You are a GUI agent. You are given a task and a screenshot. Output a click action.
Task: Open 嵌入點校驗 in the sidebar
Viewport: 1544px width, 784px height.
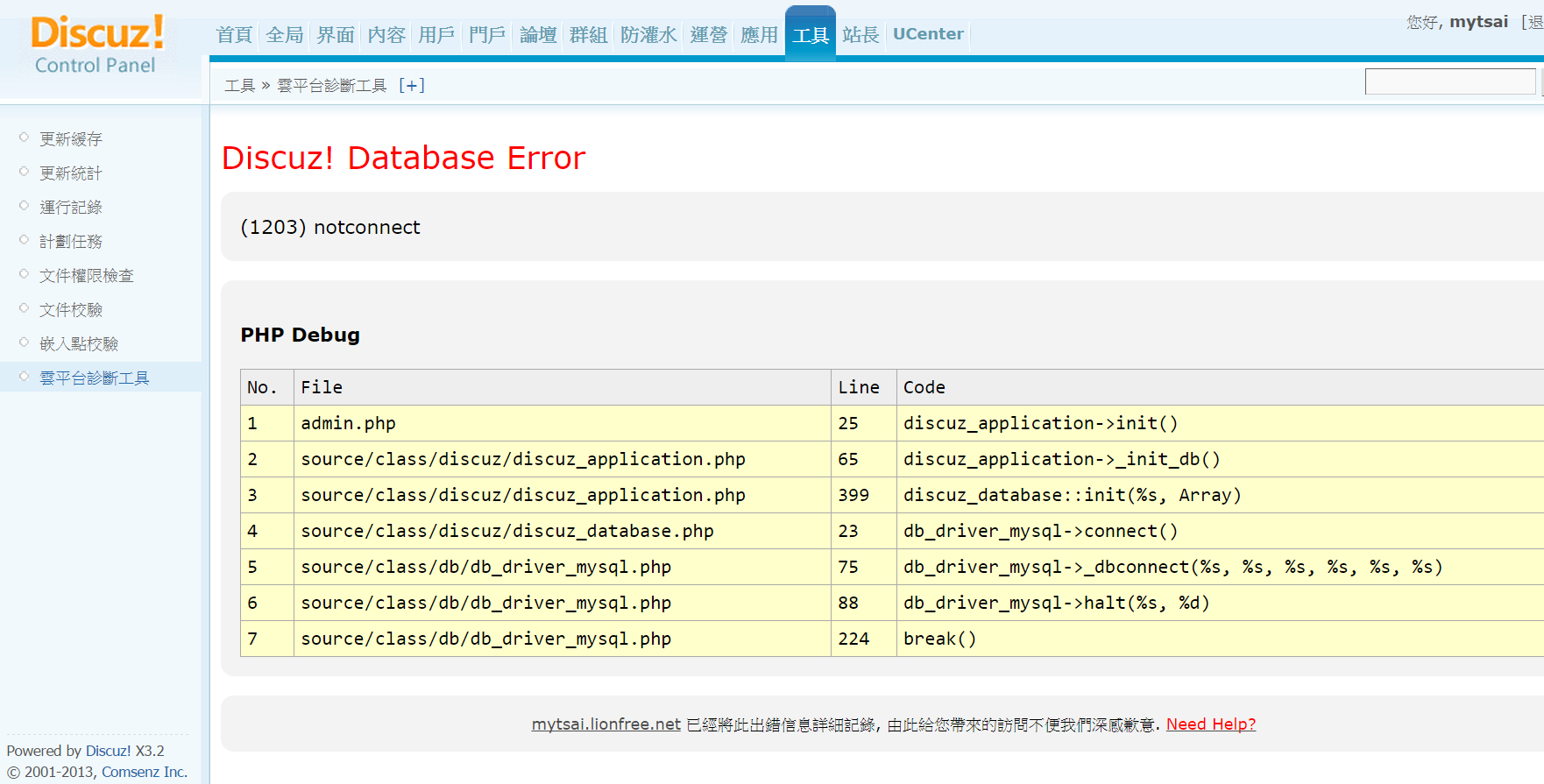tap(79, 344)
